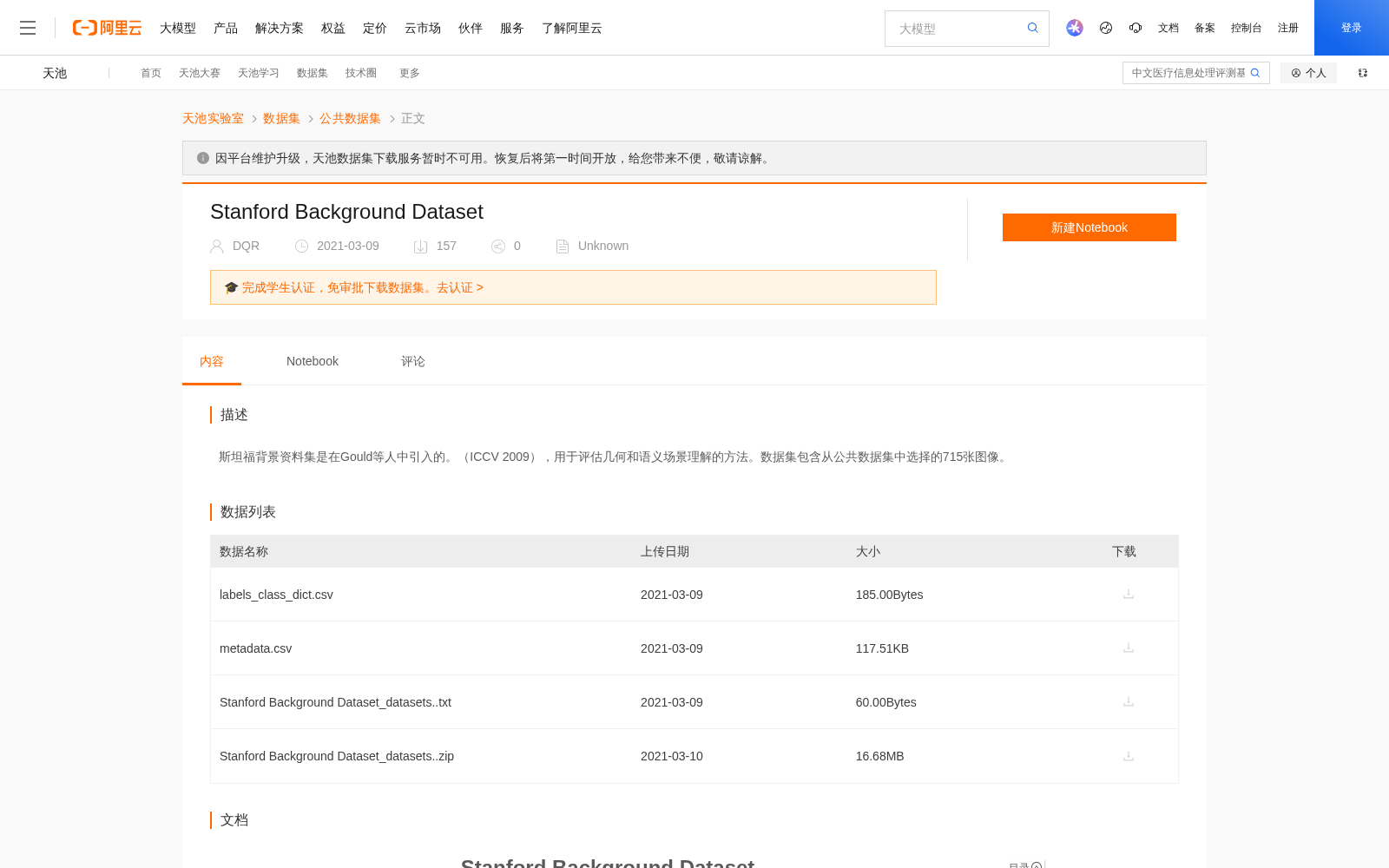Screen dimensions: 1389x868
Task: Switch to the 内容 tab
Action: [x=212, y=361]
